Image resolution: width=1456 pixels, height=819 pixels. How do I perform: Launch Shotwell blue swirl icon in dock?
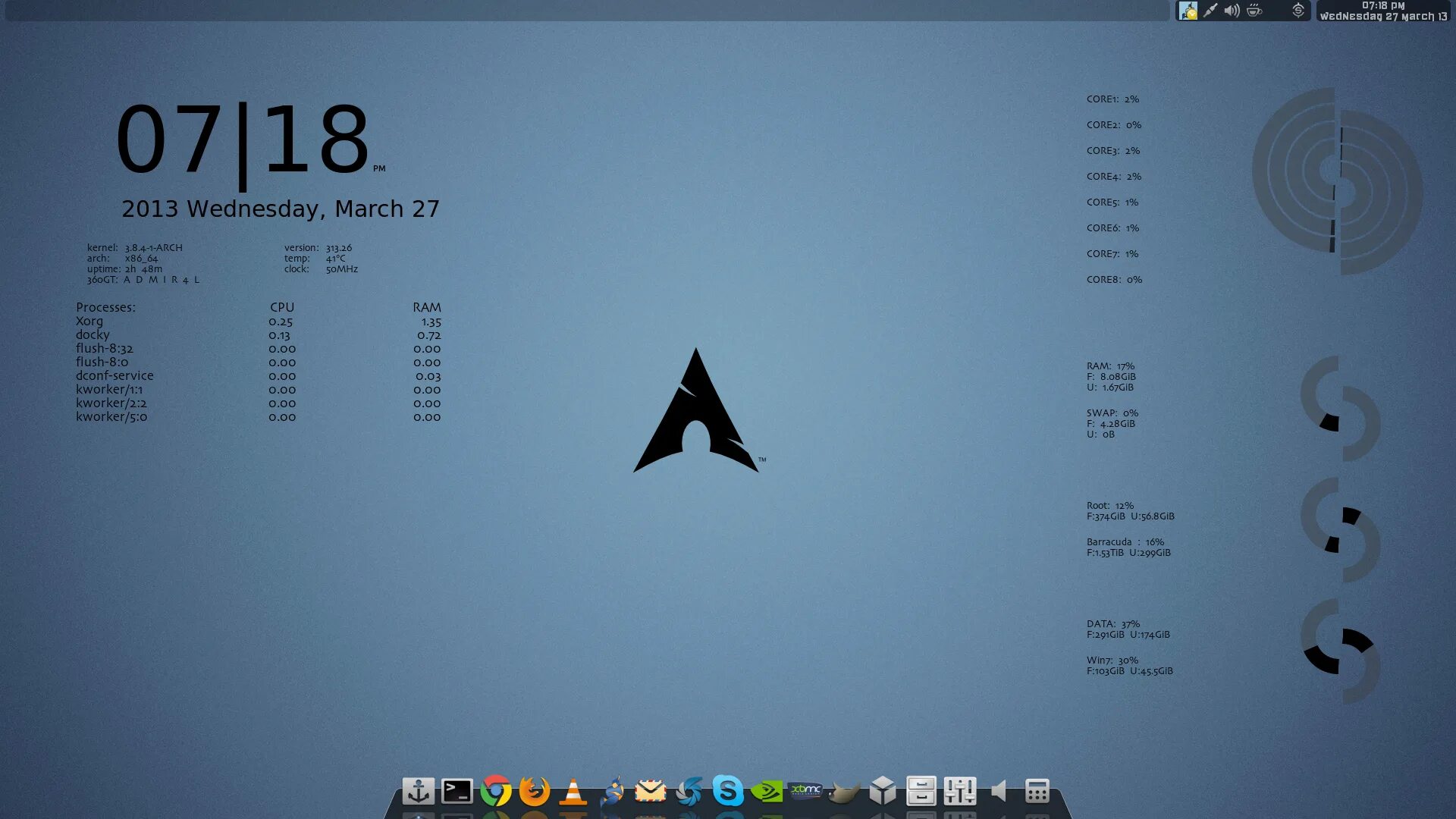tap(689, 791)
